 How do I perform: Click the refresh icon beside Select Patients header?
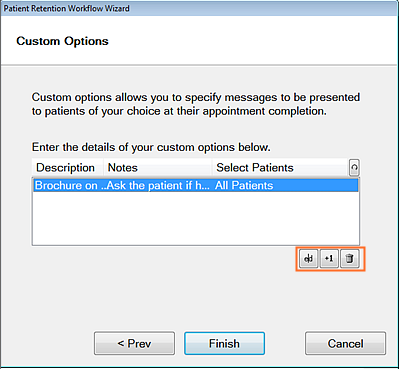click(x=354, y=168)
